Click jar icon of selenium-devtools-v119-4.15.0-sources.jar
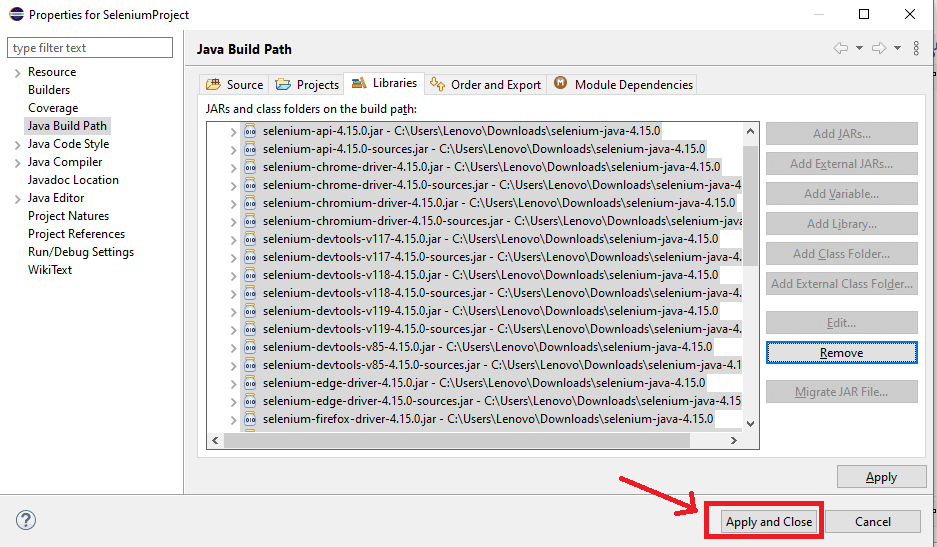This screenshot has width=937, height=547. pyautogui.click(x=250, y=329)
